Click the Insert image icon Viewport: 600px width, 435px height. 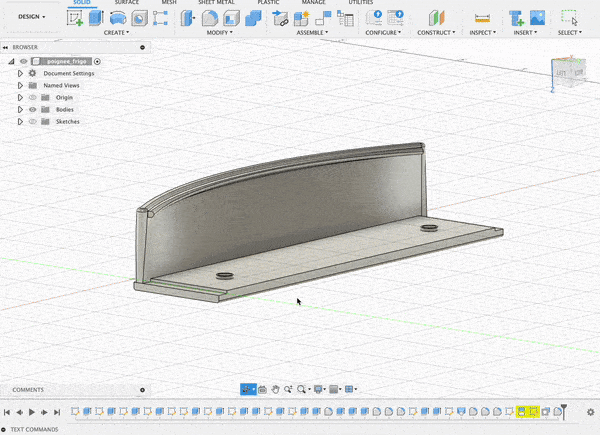pyautogui.click(x=537, y=18)
